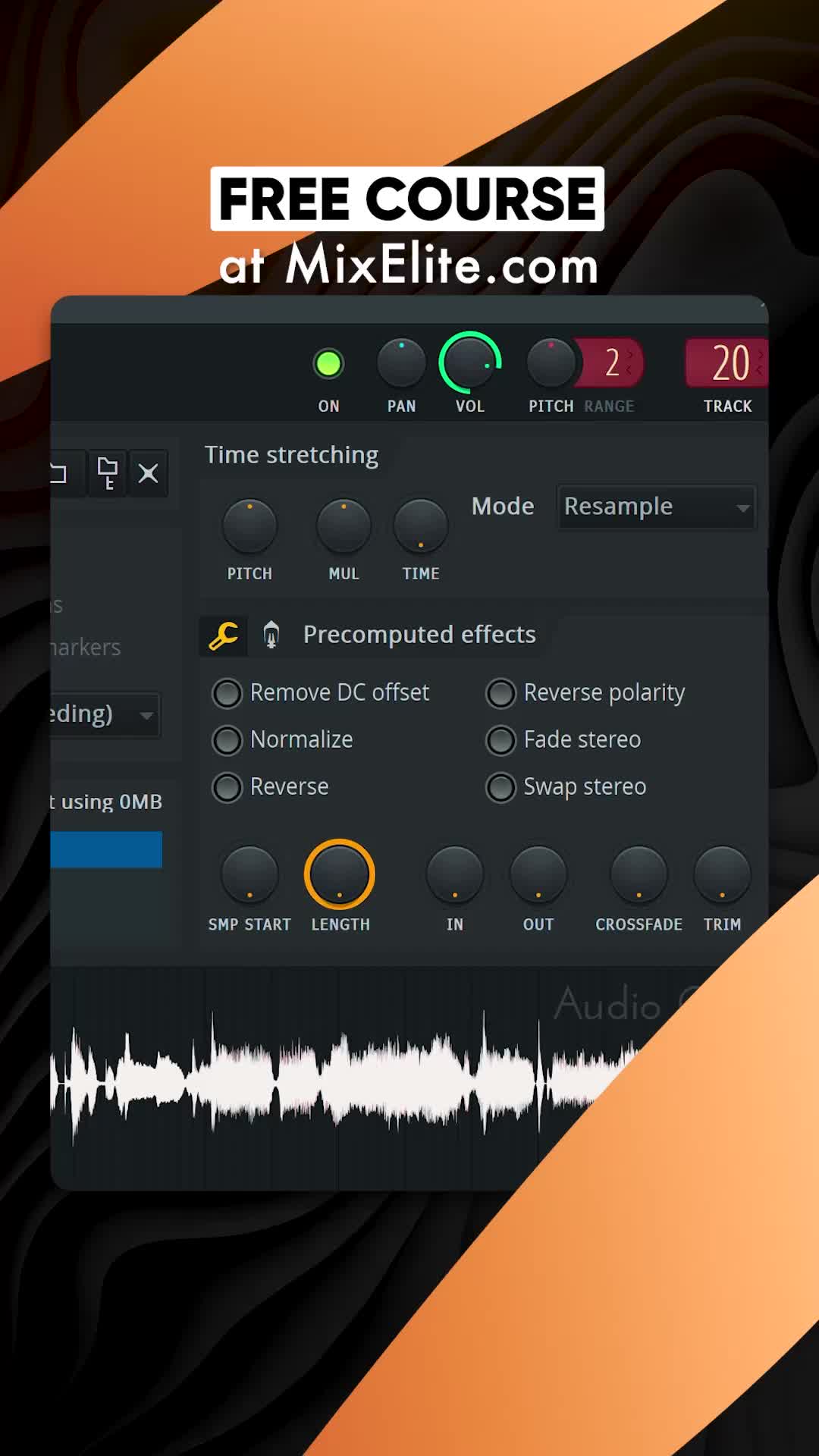Click the OUT fade knob

pyautogui.click(x=538, y=874)
